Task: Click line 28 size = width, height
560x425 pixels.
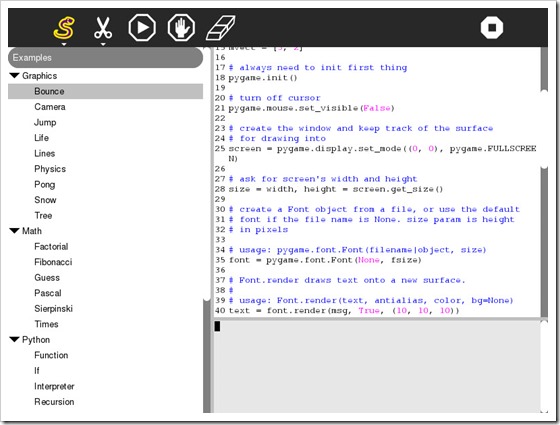Action: pos(336,189)
